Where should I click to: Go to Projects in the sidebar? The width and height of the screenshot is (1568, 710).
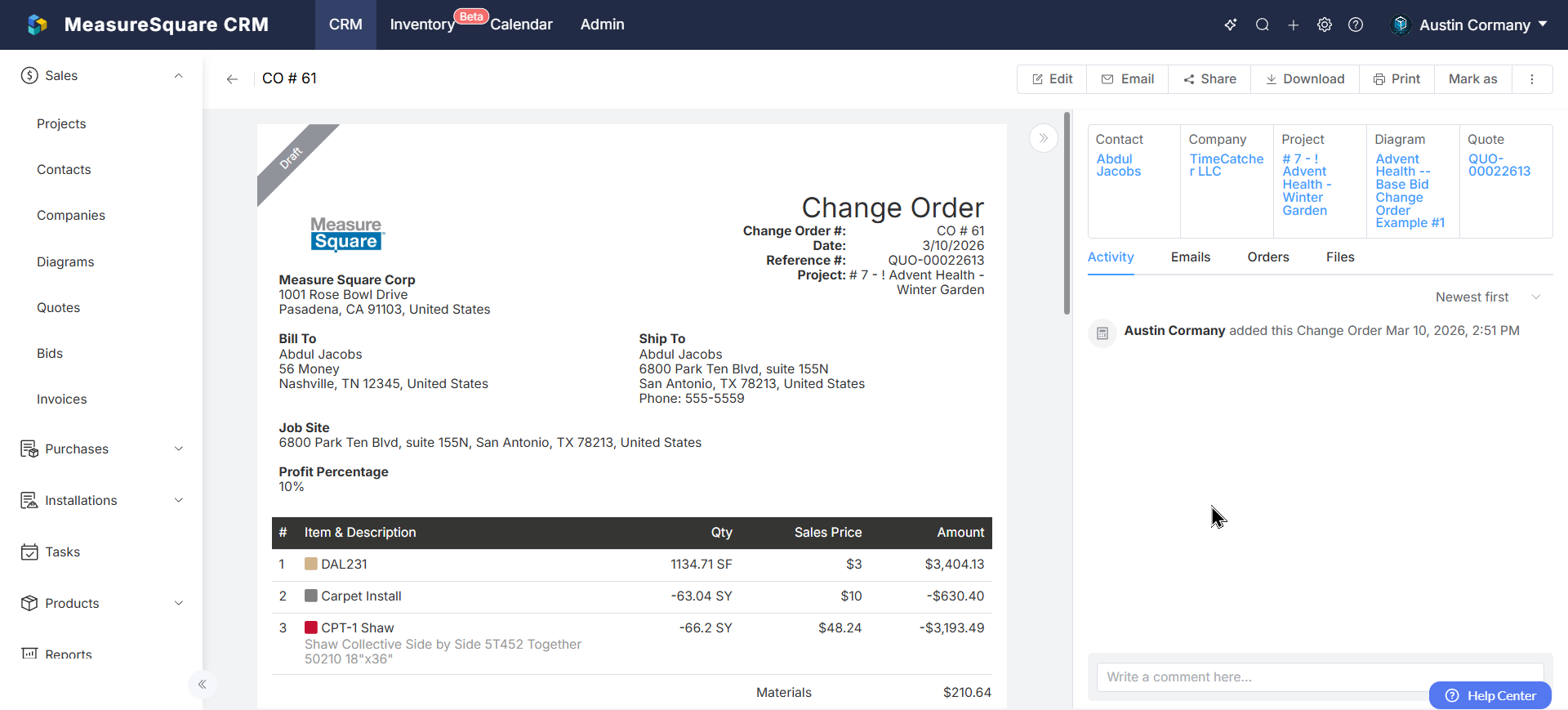click(x=61, y=124)
